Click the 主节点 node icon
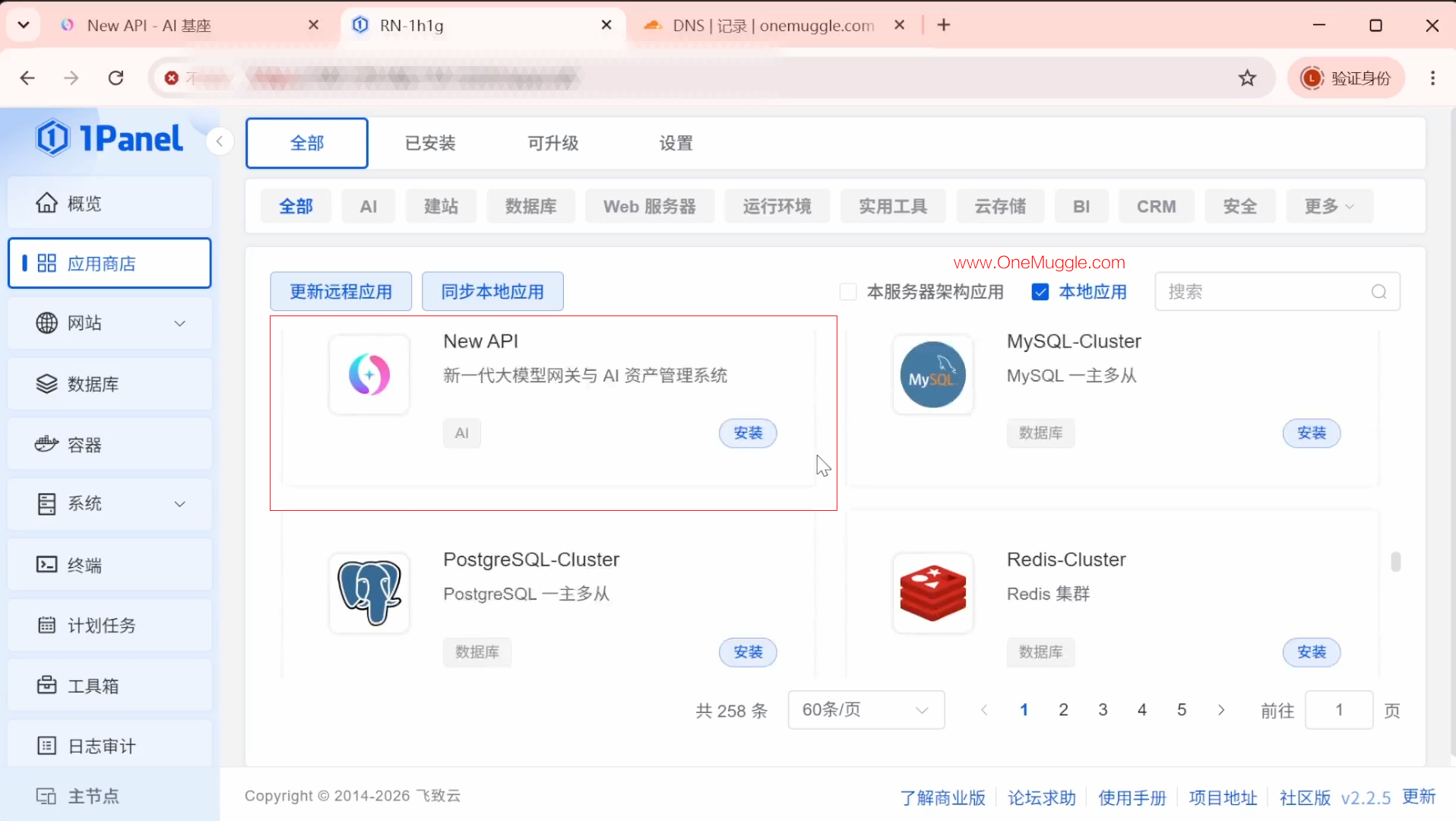The height and width of the screenshot is (821, 1456). pos(46,796)
